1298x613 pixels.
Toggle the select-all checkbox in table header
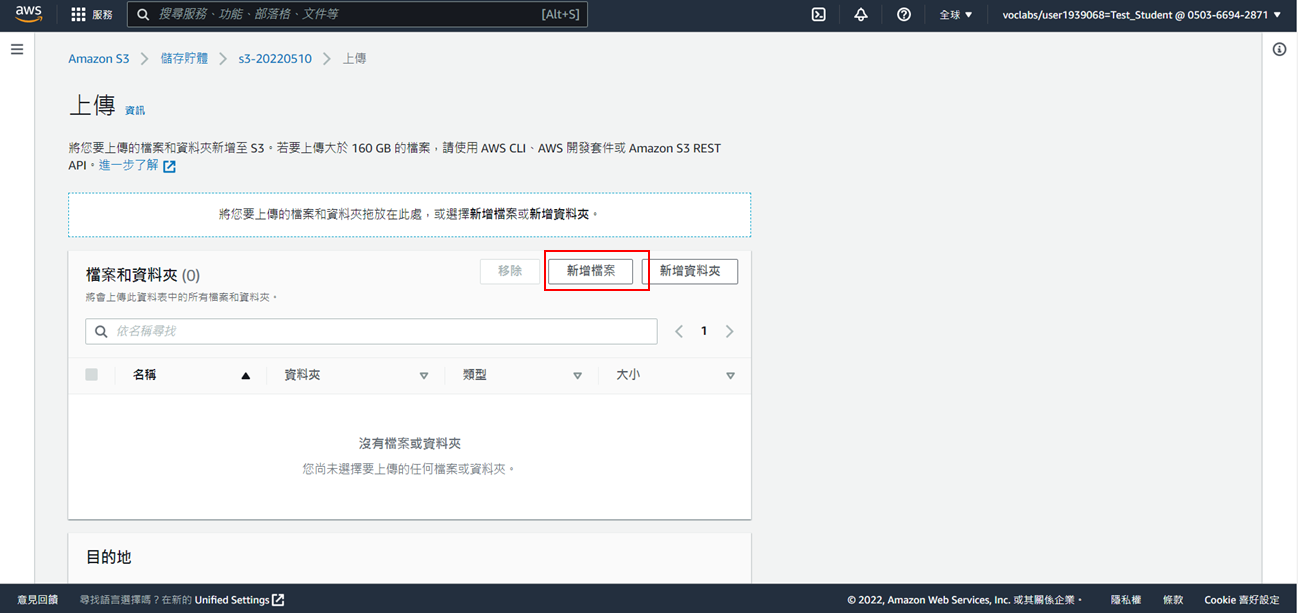click(92, 375)
